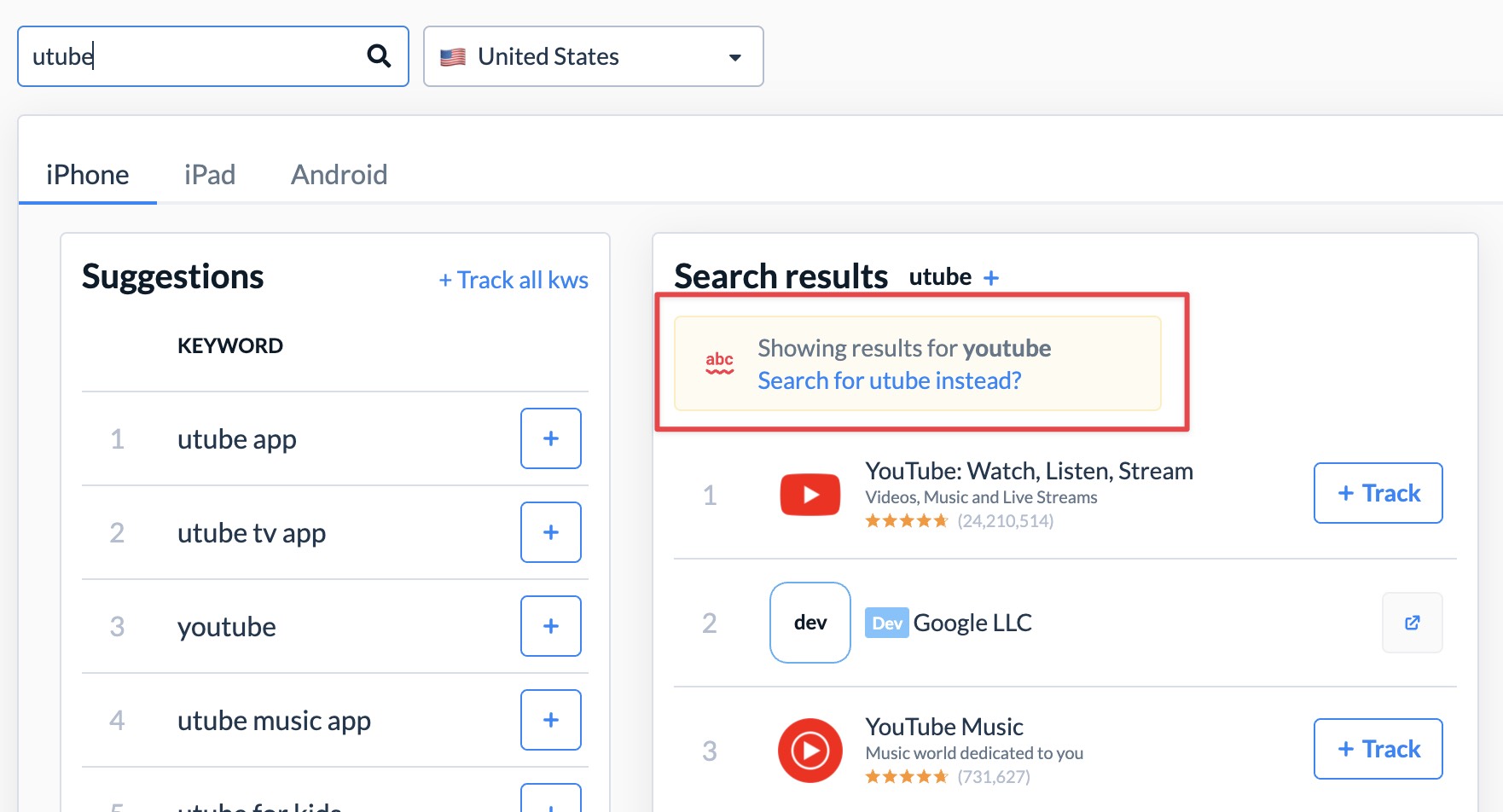Image resolution: width=1503 pixels, height=812 pixels.
Task: Add keyword utube music app with plus button
Action: 551,720
